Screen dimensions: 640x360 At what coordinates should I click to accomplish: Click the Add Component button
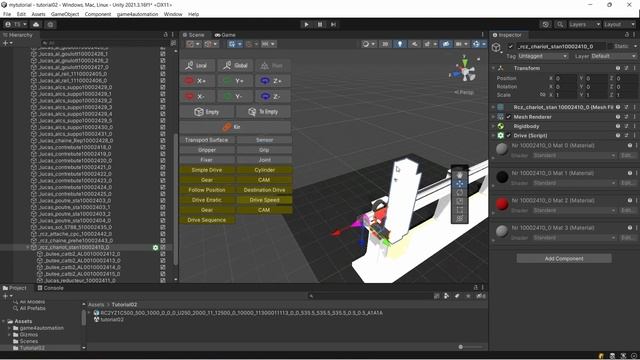564,259
